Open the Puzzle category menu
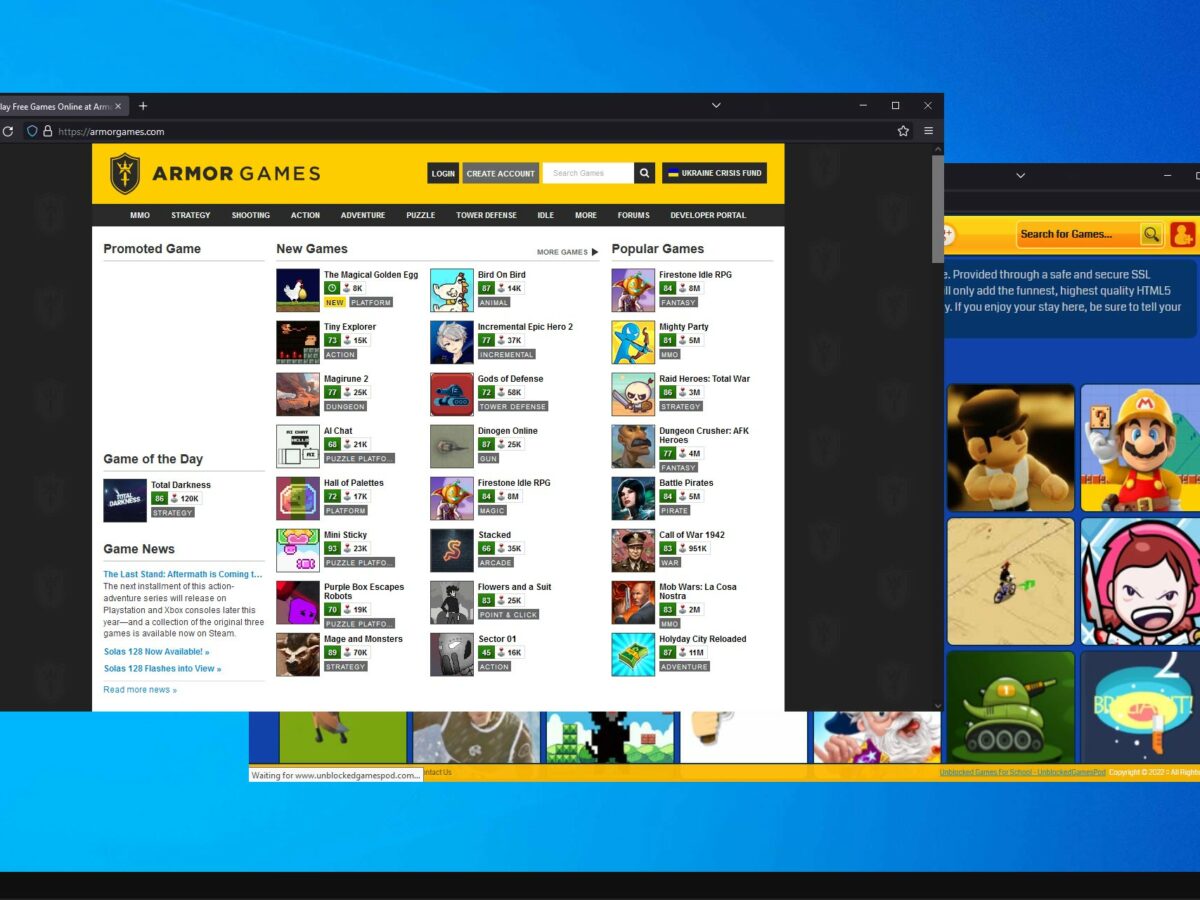Screen dimensions: 1200x900 pos(421,215)
